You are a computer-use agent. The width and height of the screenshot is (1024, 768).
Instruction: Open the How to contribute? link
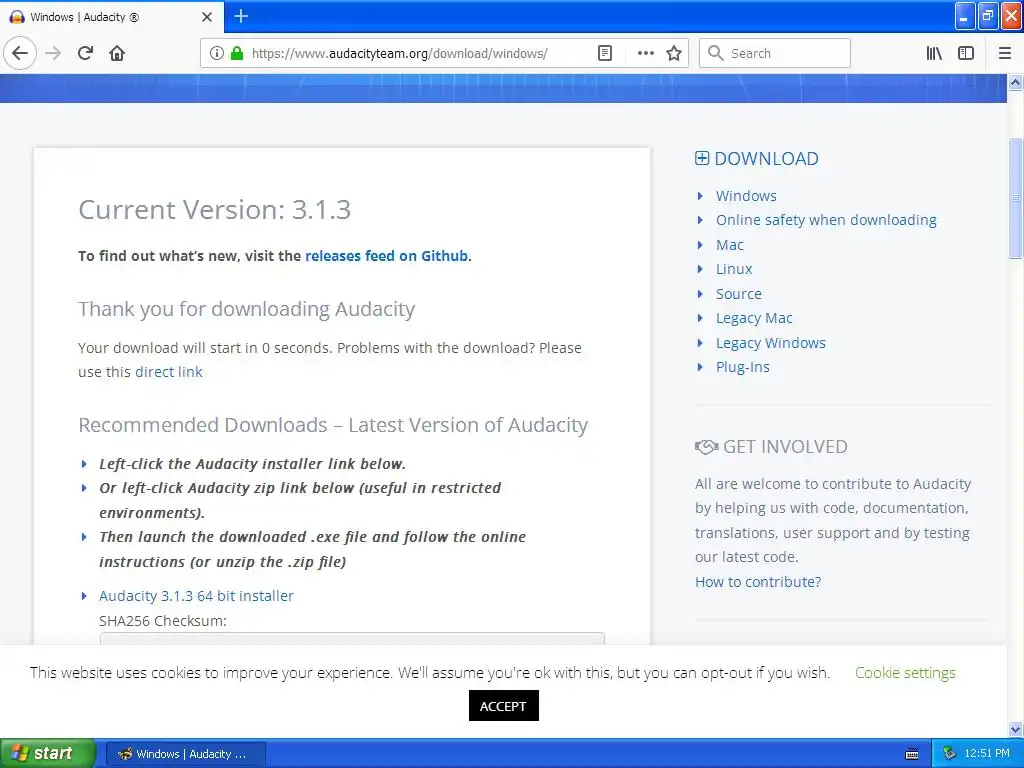758,582
